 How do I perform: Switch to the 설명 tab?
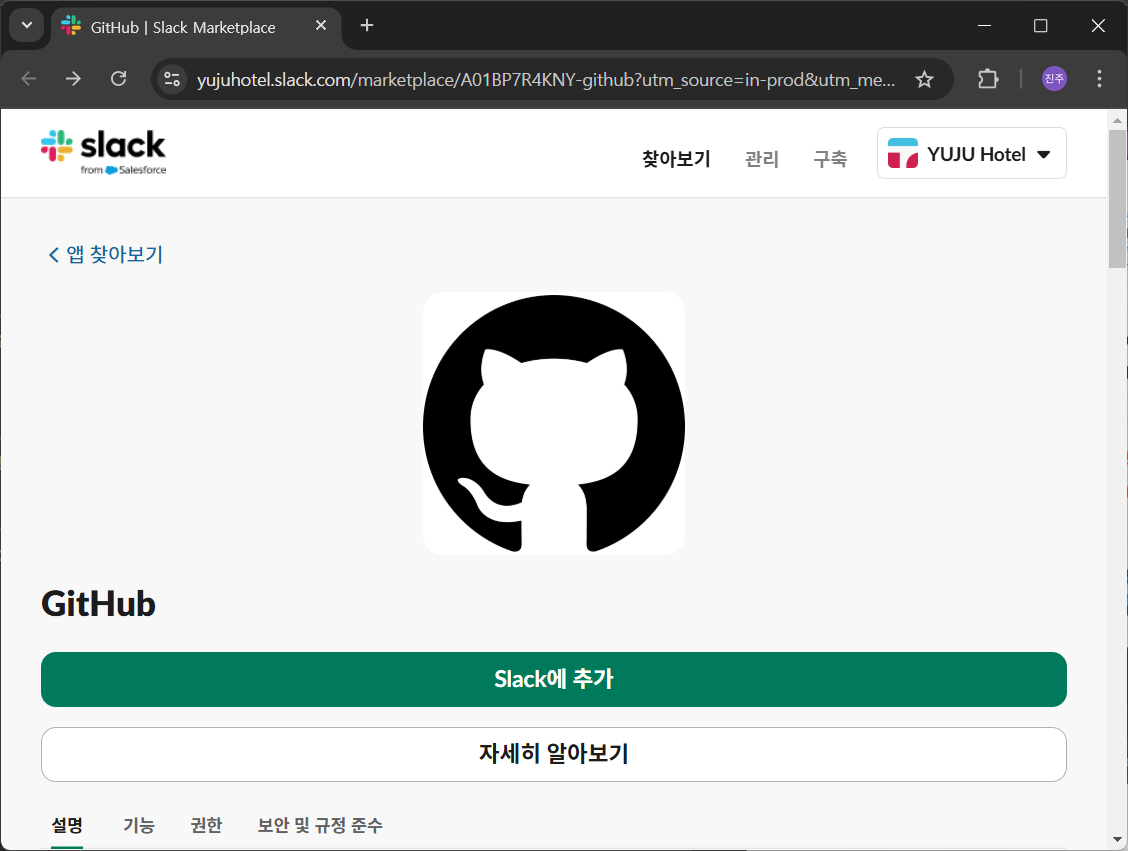click(x=67, y=825)
